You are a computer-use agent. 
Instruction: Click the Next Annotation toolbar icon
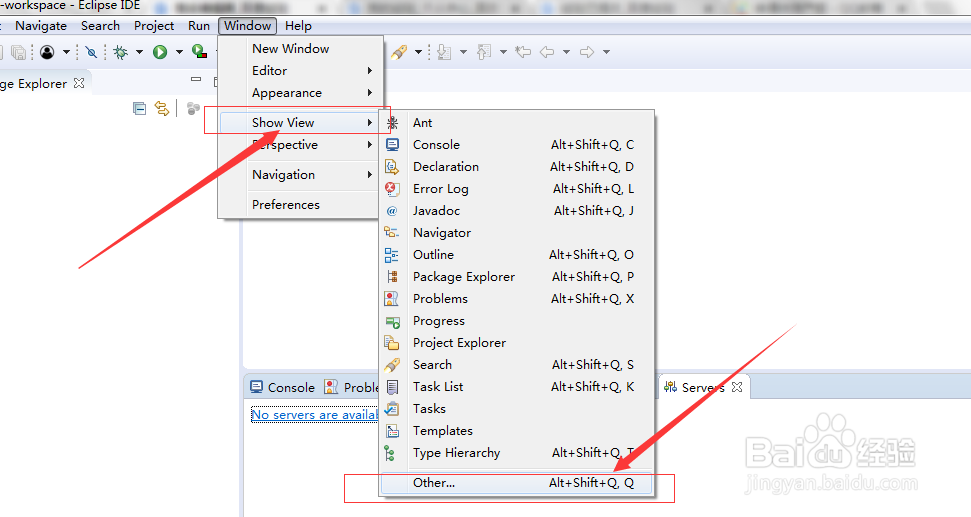coord(444,52)
